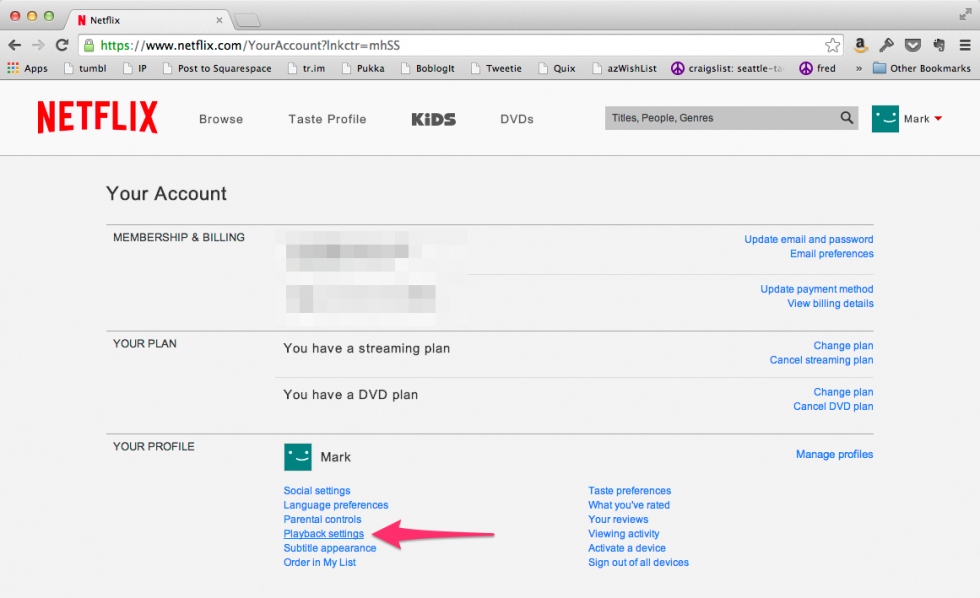Switch to the KIDS section
This screenshot has width=980, height=598.
(x=433, y=119)
